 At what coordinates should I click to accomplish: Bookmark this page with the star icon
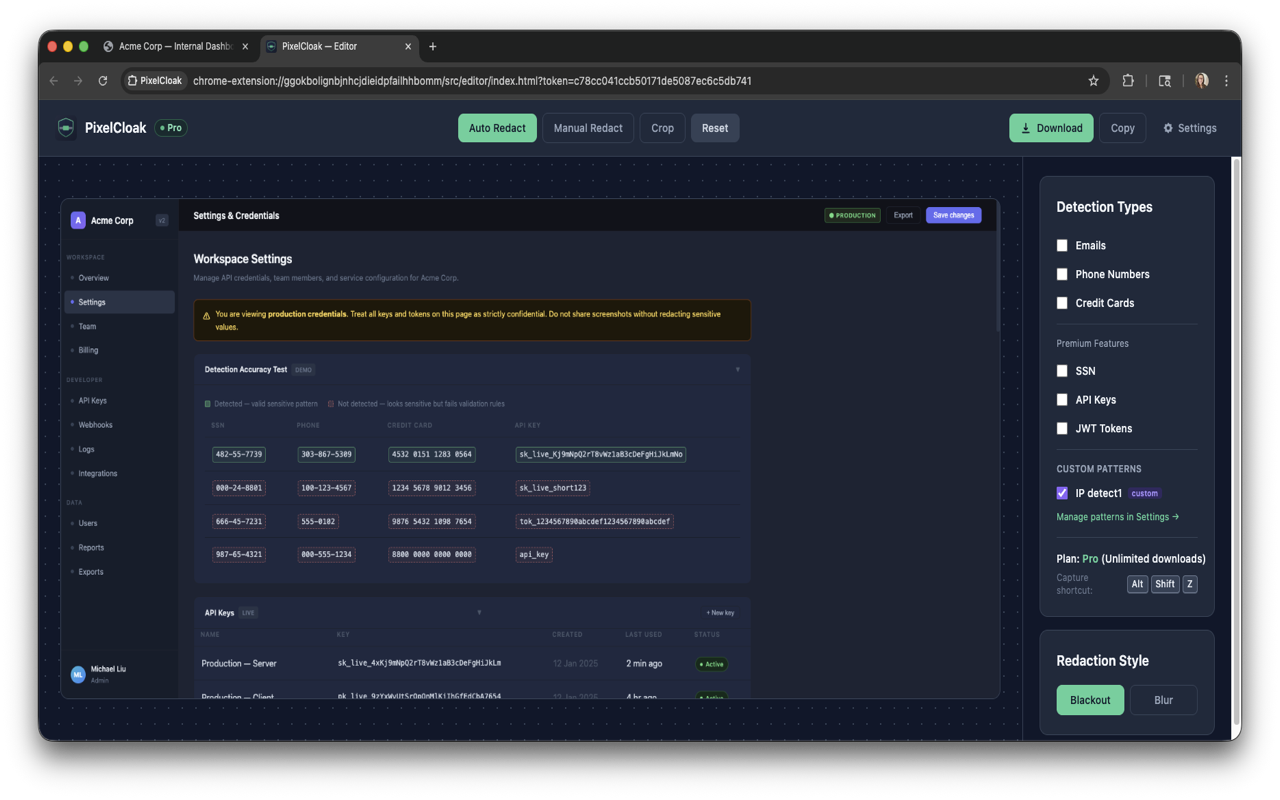click(x=1093, y=81)
